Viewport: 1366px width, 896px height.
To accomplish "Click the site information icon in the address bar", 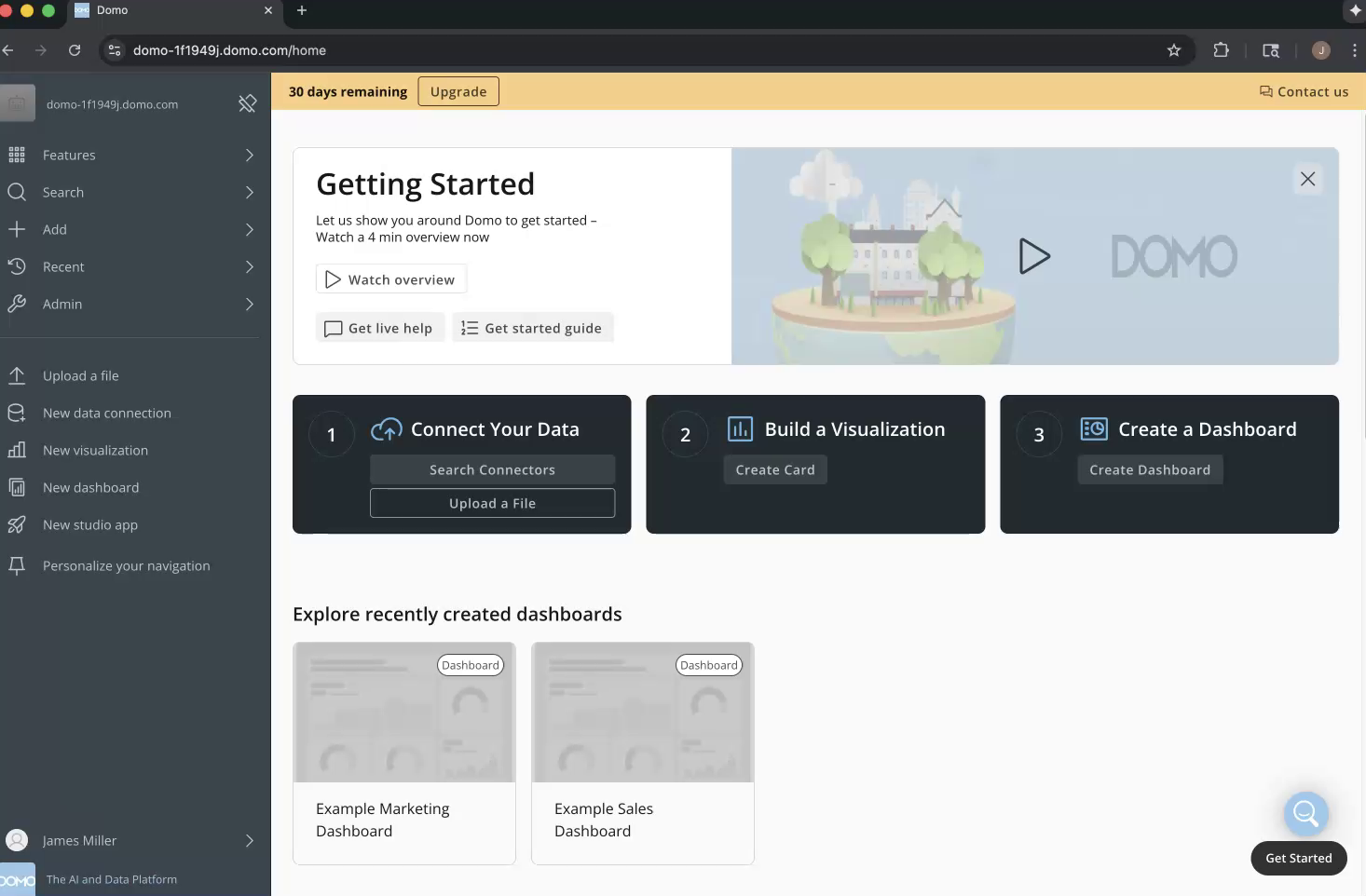I will pyautogui.click(x=115, y=50).
